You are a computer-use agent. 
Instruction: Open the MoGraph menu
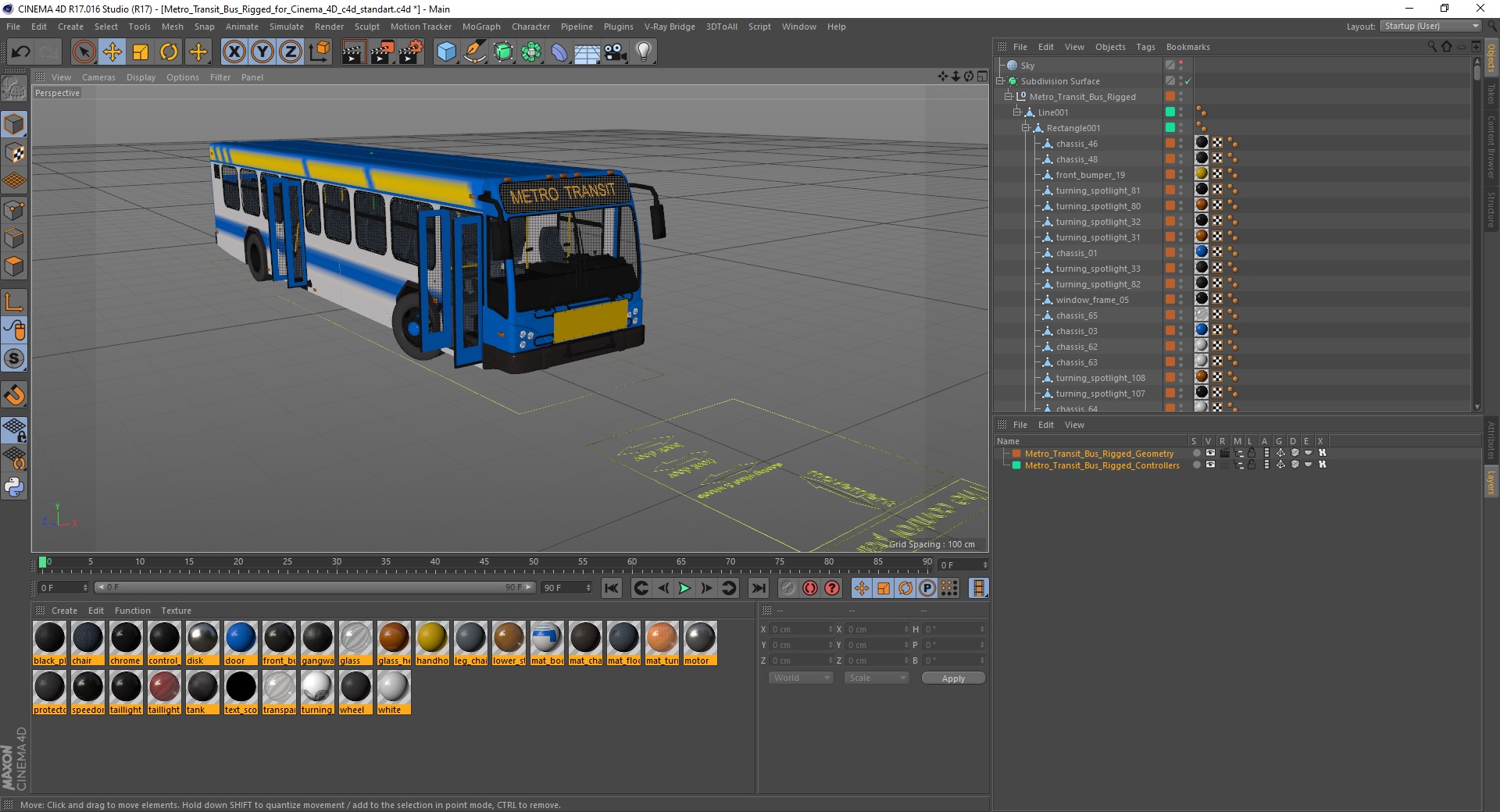click(x=481, y=27)
